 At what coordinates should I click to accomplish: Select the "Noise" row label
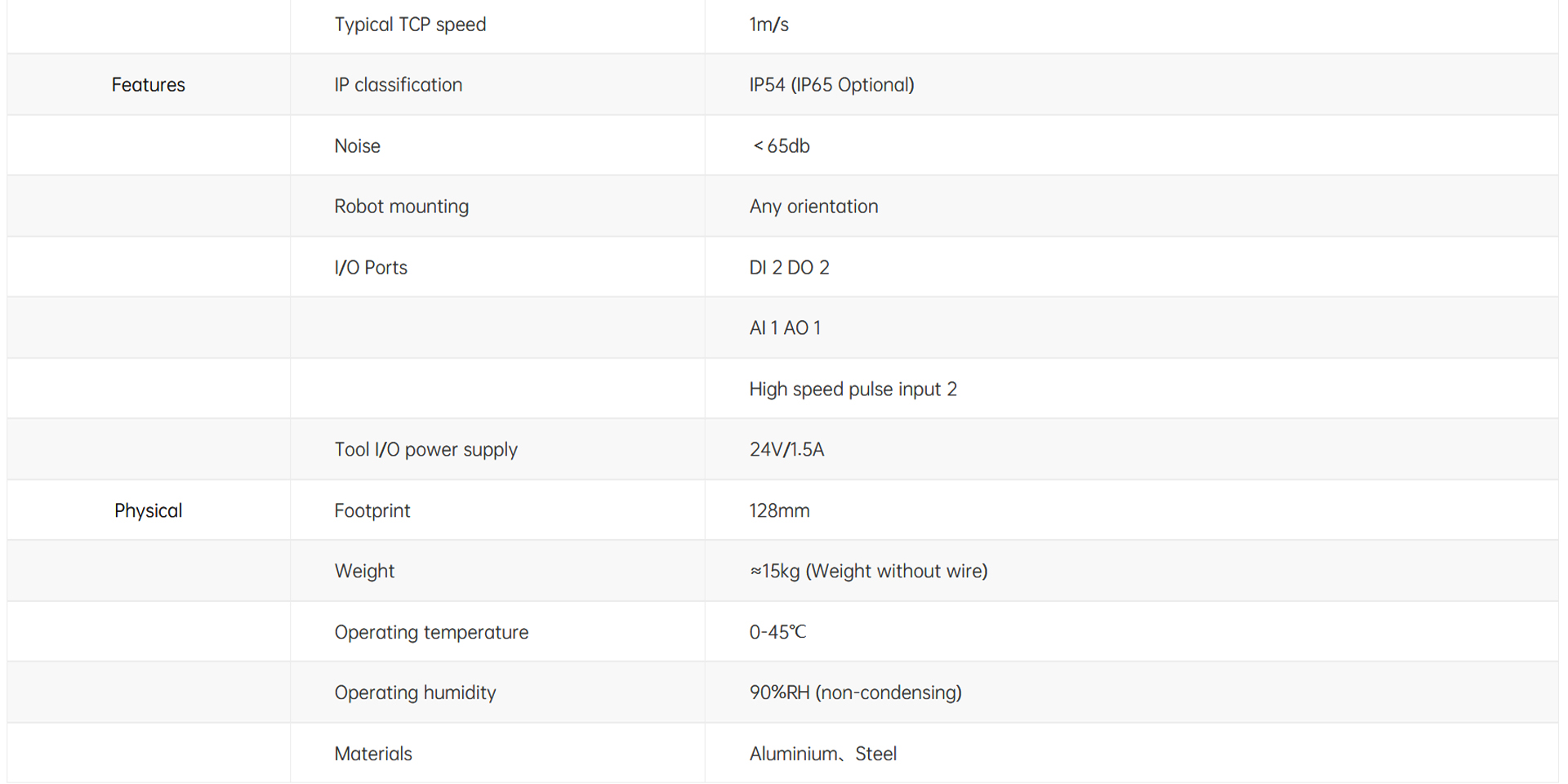357,146
